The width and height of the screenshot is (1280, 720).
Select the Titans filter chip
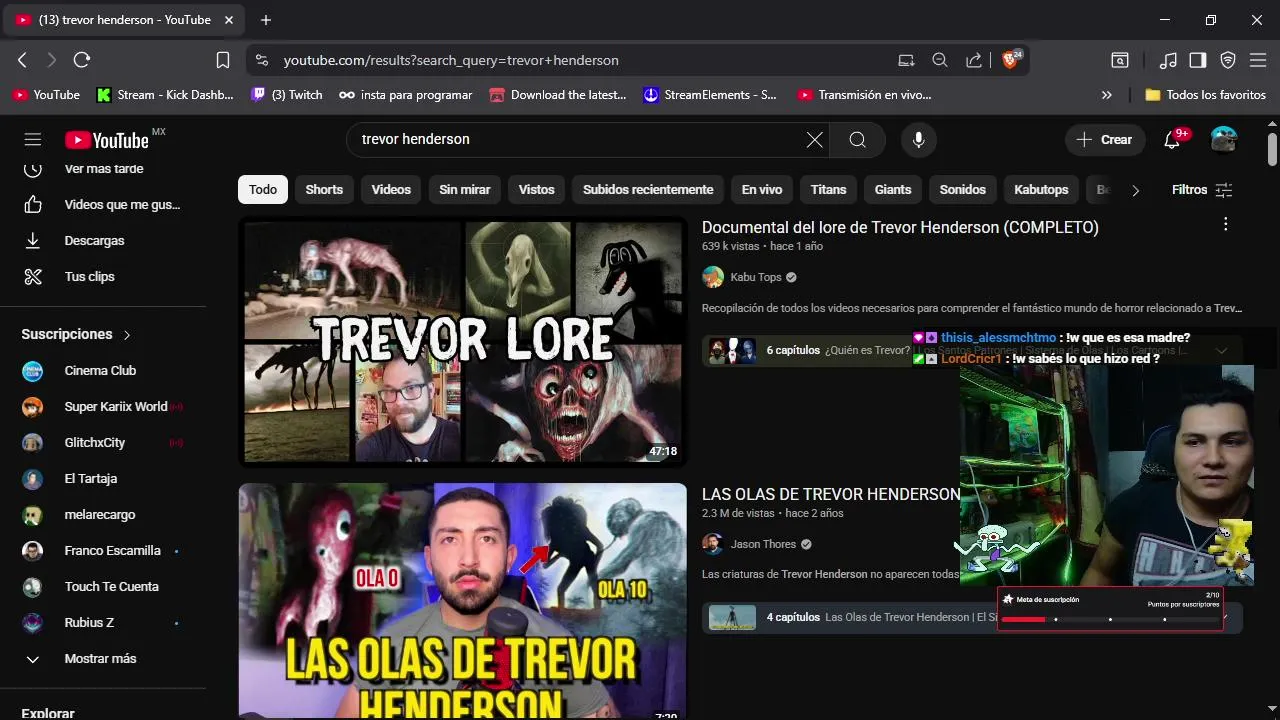pyautogui.click(x=828, y=190)
